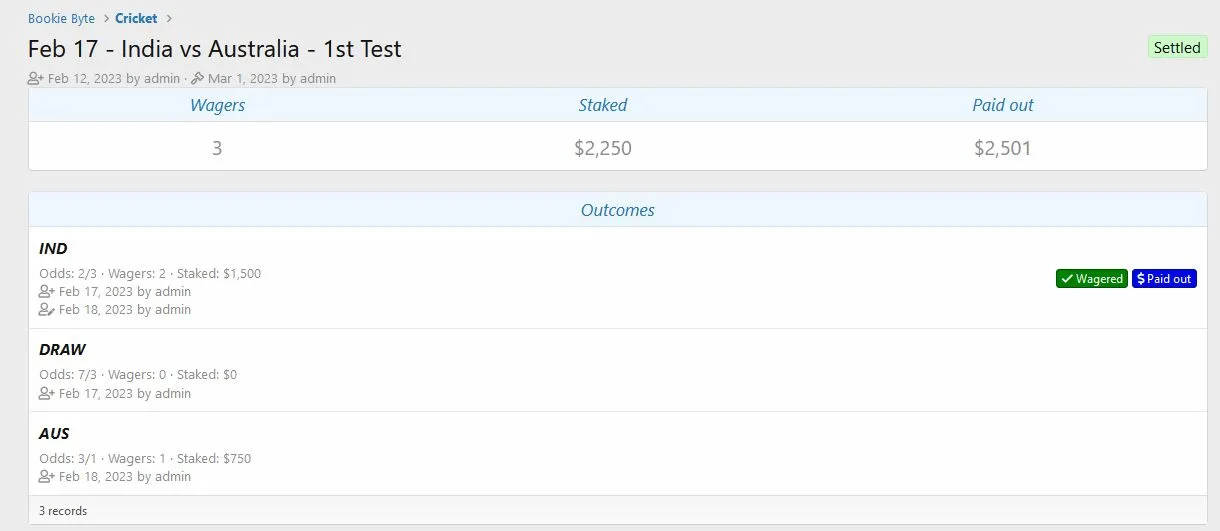This screenshot has height=531, width=1220.
Task: Click the user-edit icon beside Feb 18 under IND
Action: [46, 310]
